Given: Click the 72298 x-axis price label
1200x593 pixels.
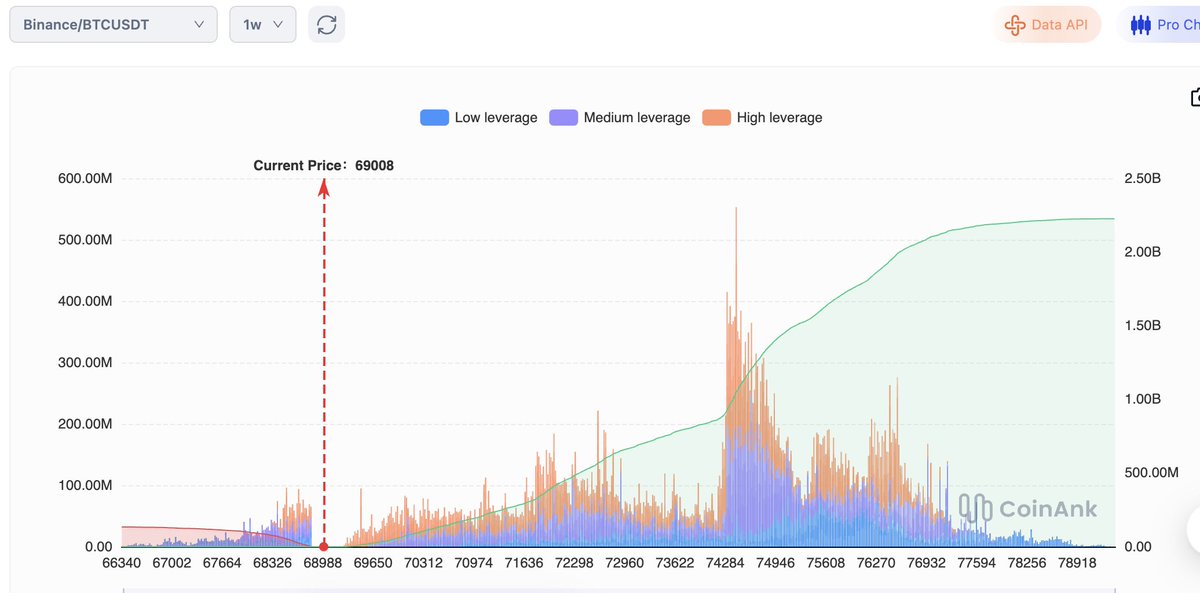Looking at the screenshot, I should pyautogui.click(x=574, y=564).
